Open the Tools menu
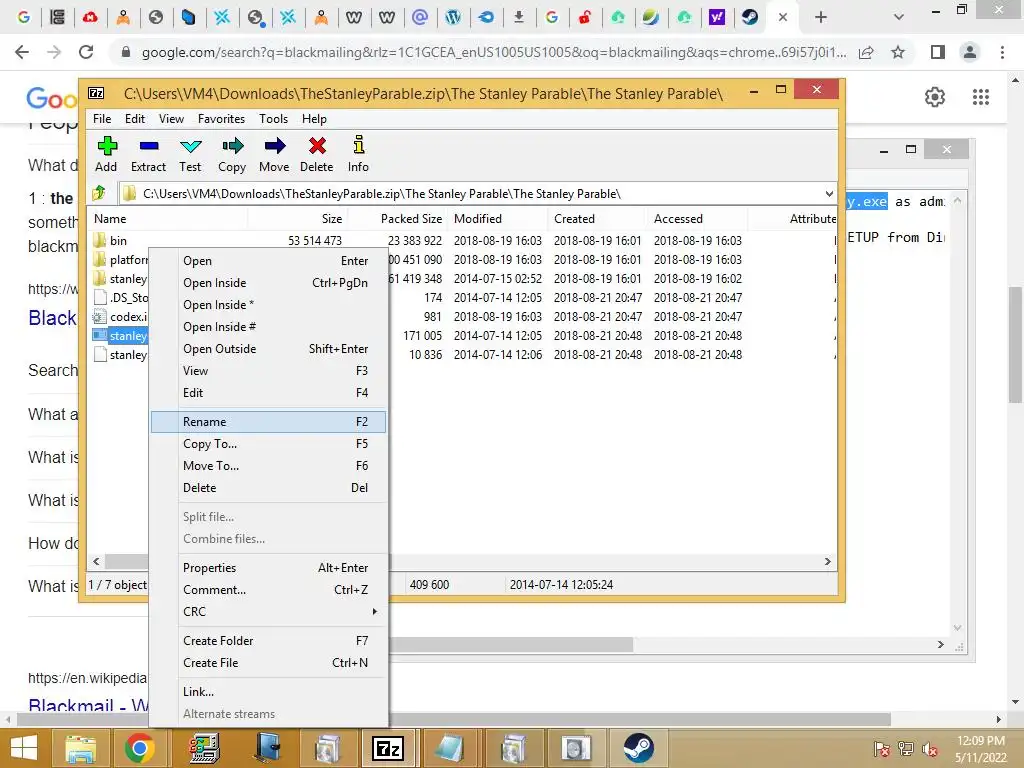The height and width of the screenshot is (768, 1024). coord(273,119)
